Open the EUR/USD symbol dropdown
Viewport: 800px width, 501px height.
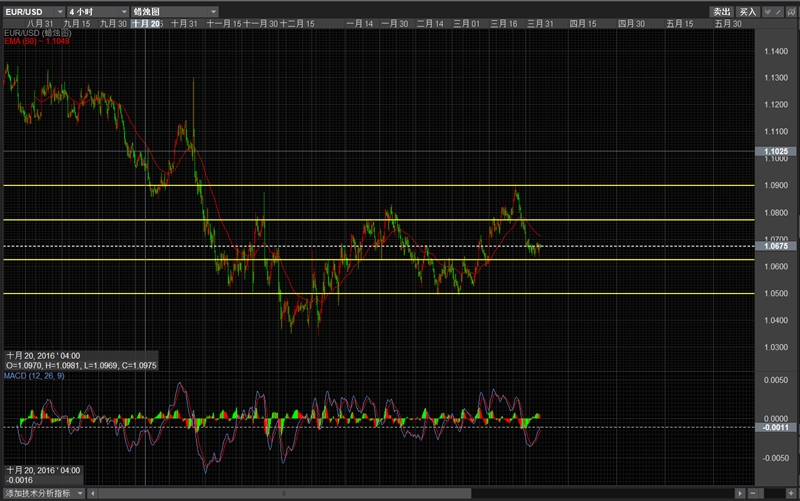point(34,11)
